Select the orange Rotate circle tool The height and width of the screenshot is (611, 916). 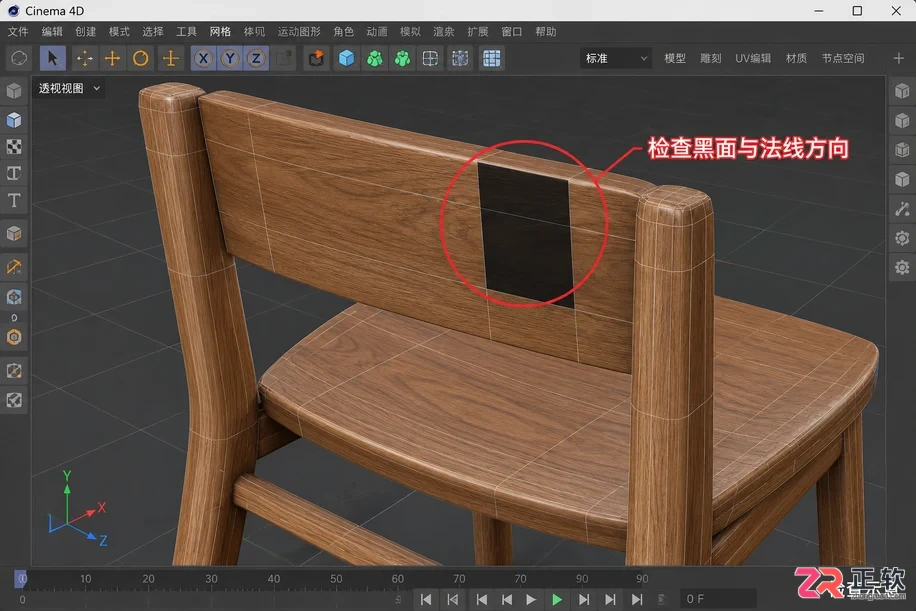[140, 58]
